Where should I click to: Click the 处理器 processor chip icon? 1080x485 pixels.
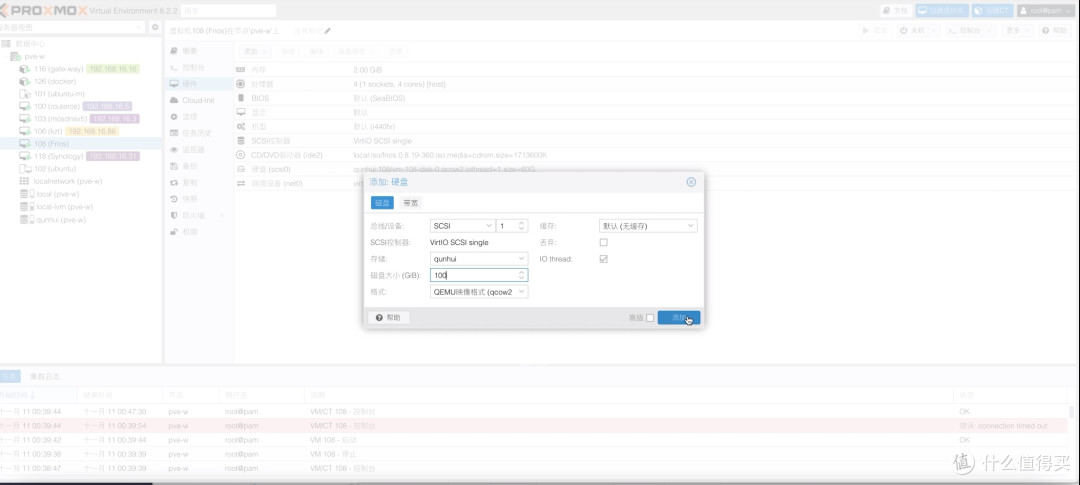[x=240, y=84]
